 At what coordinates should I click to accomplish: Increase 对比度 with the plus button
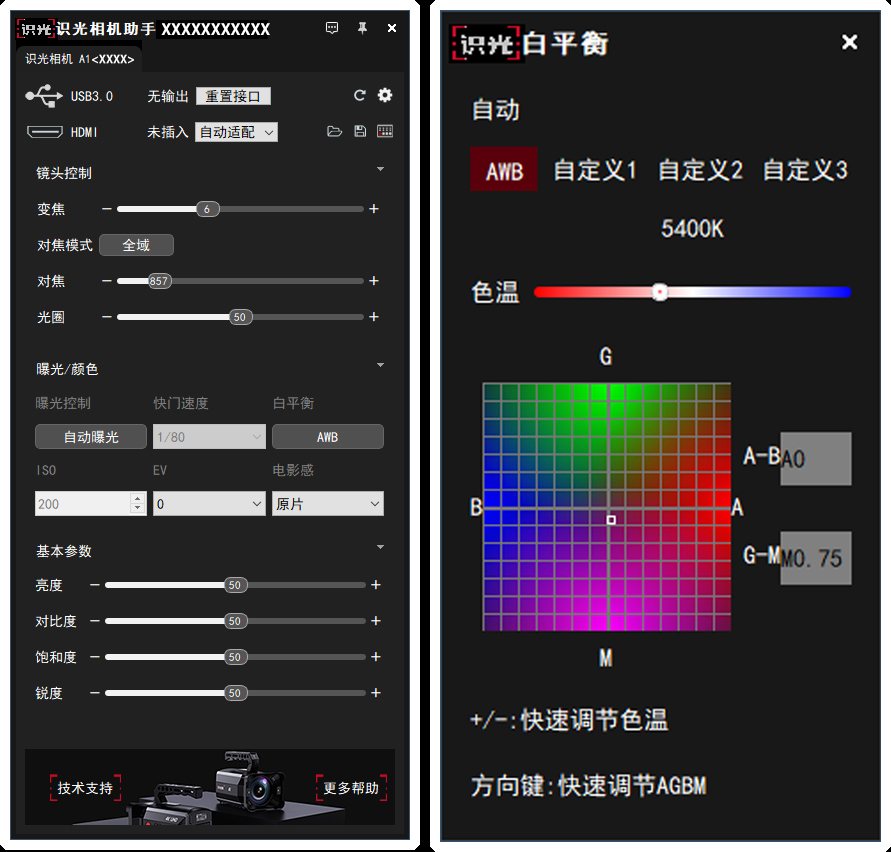pos(376,621)
